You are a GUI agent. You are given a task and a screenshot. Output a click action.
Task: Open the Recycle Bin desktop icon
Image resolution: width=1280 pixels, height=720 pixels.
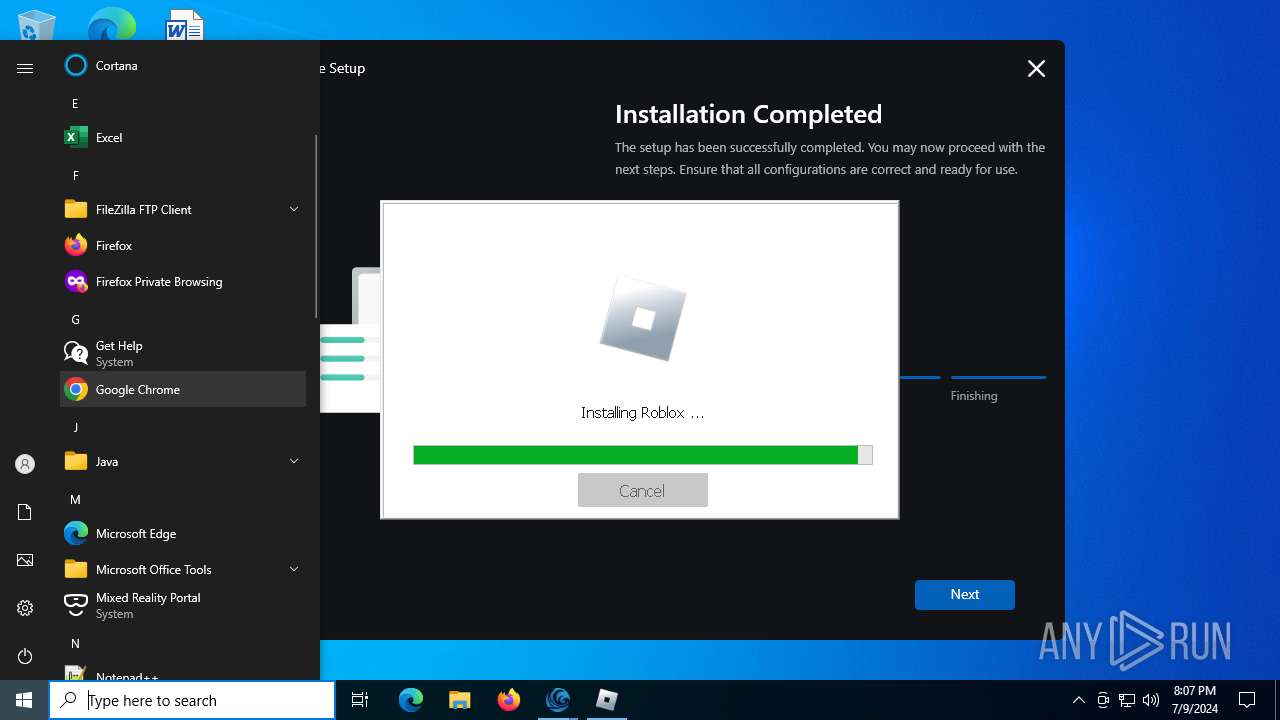[37, 24]
